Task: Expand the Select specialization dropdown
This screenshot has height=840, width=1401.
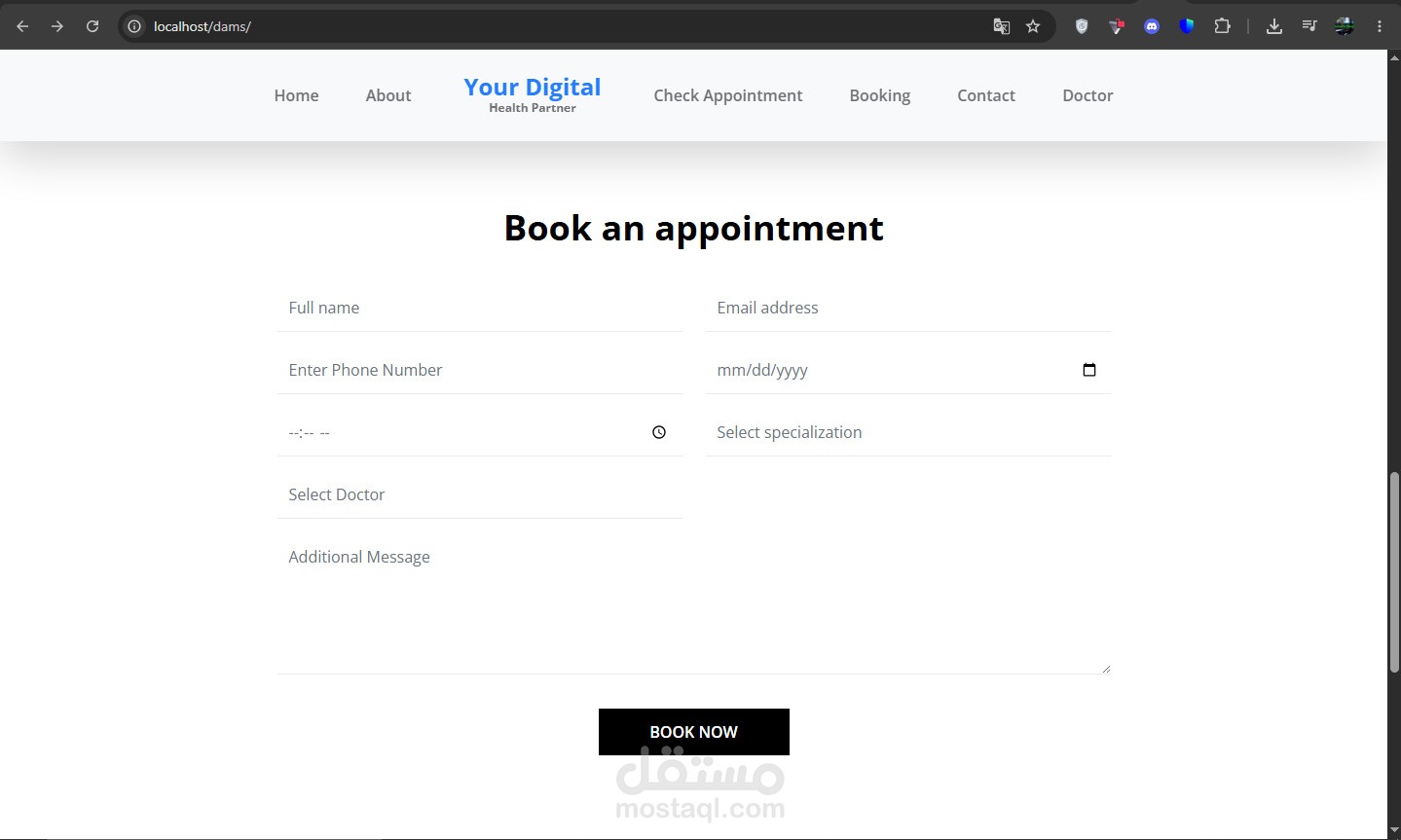Action: point(908,432)
